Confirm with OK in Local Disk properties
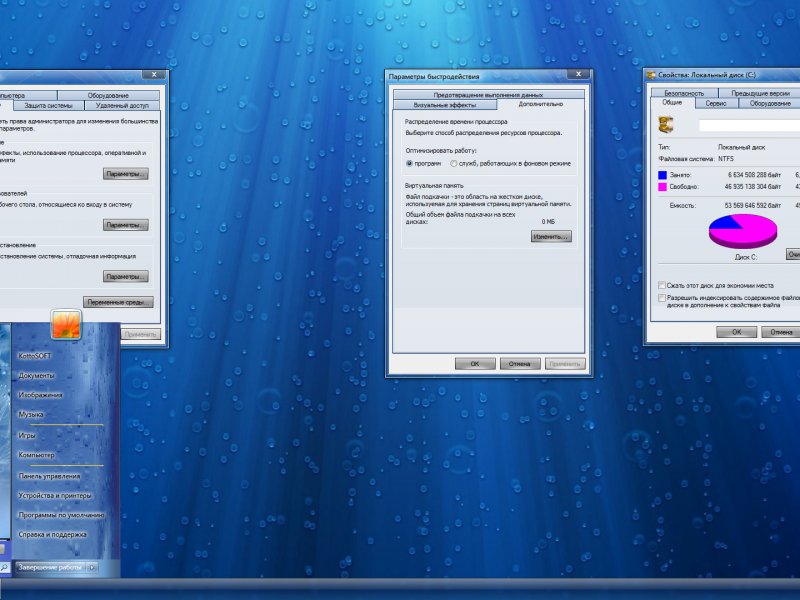 [737, 332]
